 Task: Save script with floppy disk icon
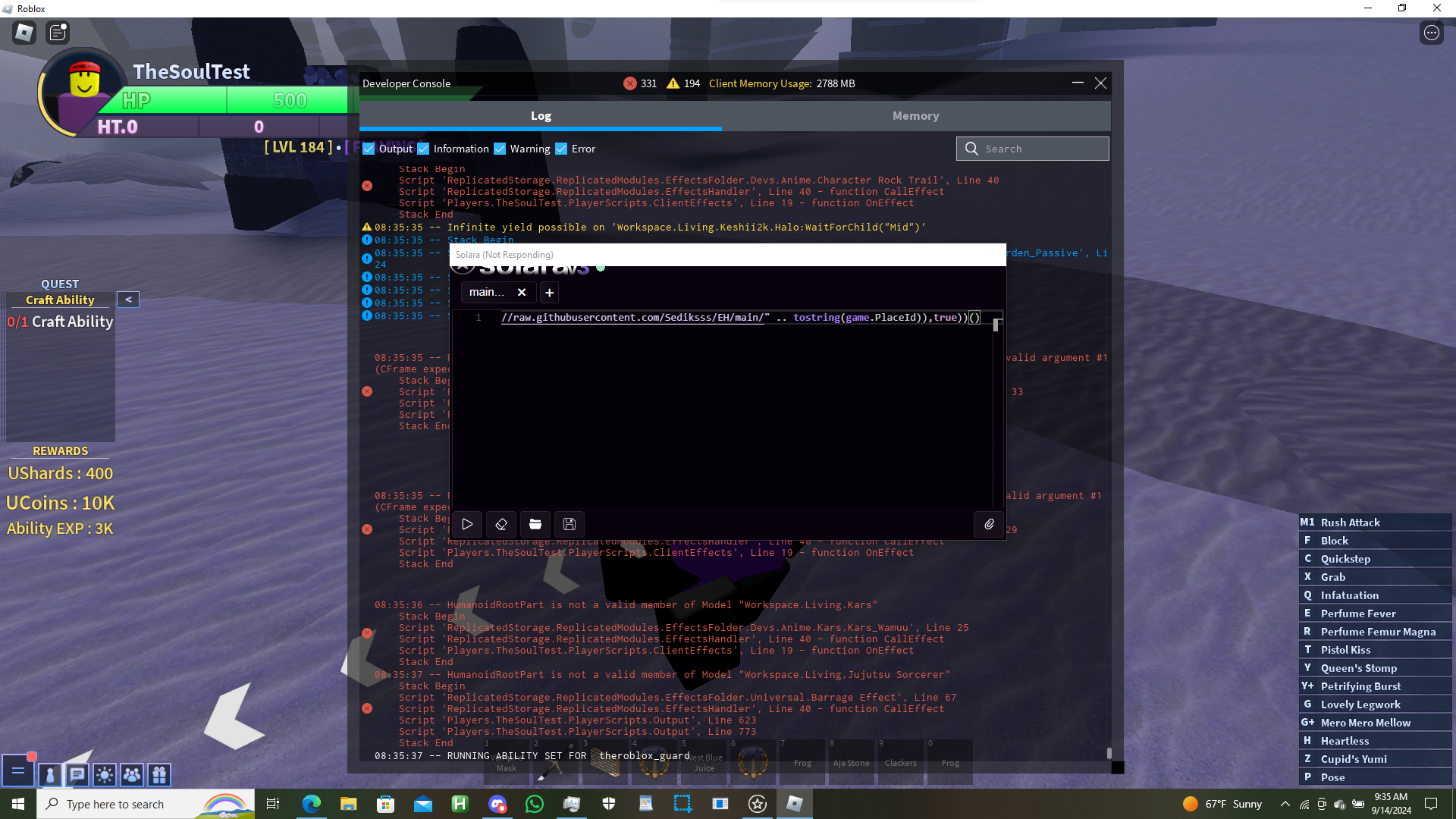tap(570, 524)
